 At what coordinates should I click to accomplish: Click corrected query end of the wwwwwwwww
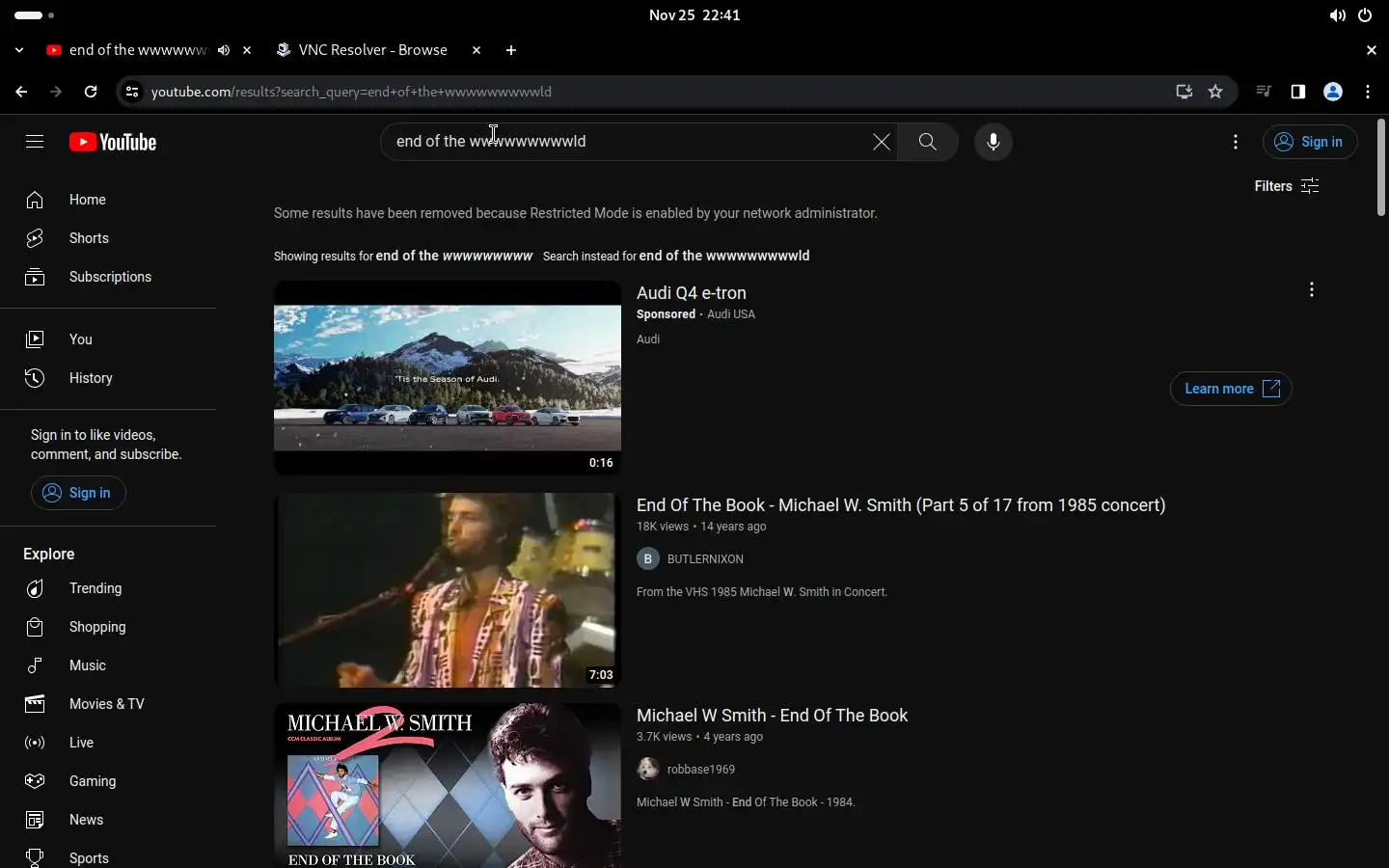454,256
